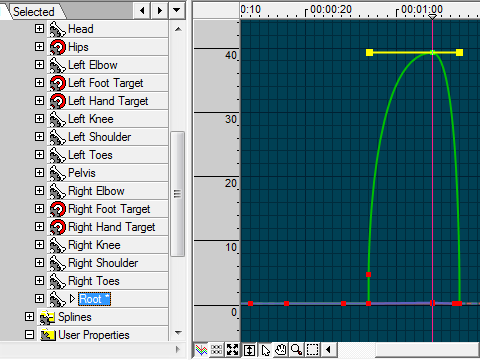Open the tab list dropdown arrow
The image size is (480, 360).
[x=177, y=11]
